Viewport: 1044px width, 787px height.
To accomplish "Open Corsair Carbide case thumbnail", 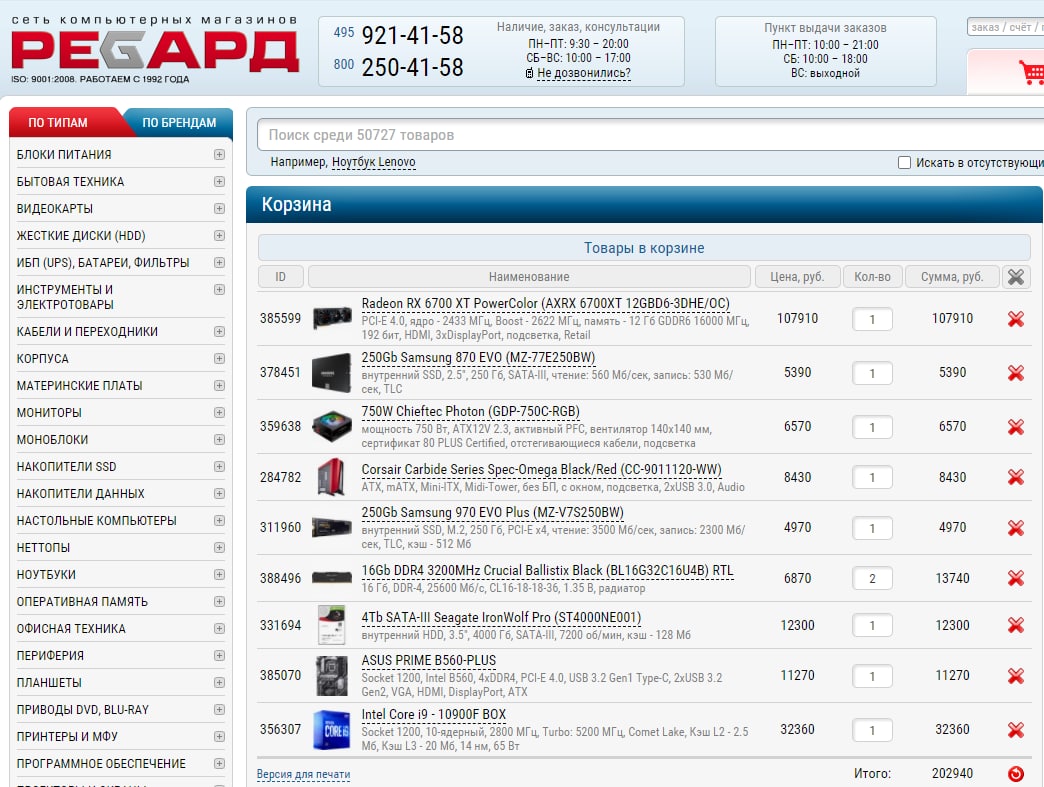I will pos(332,477).
